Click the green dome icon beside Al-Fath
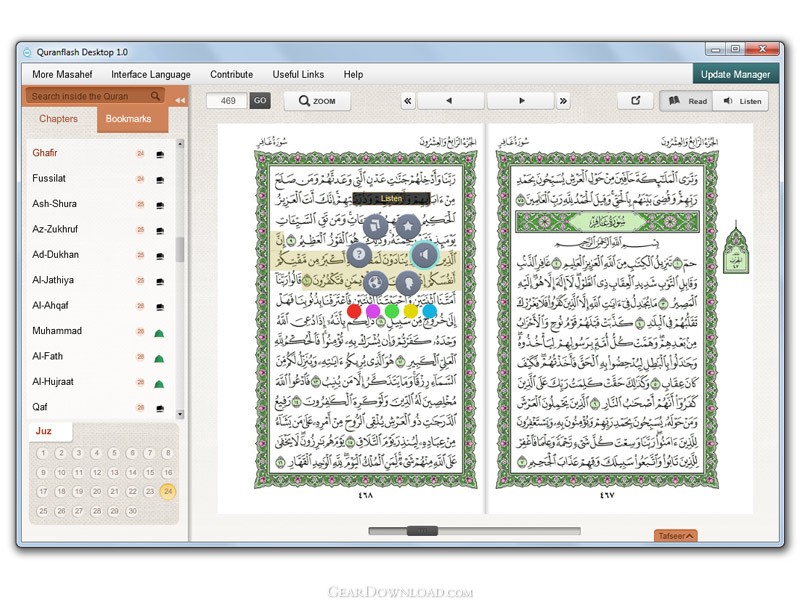800x600 pixels. [159, 359]
